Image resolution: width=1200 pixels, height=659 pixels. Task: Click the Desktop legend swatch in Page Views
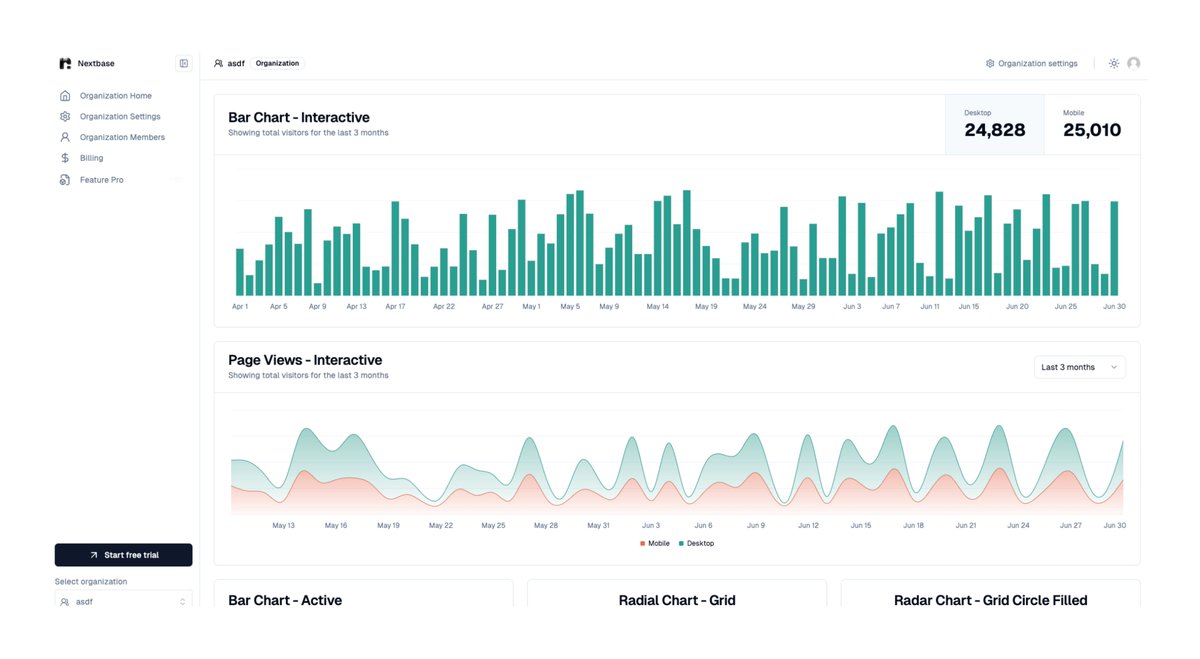pos(681,544)
